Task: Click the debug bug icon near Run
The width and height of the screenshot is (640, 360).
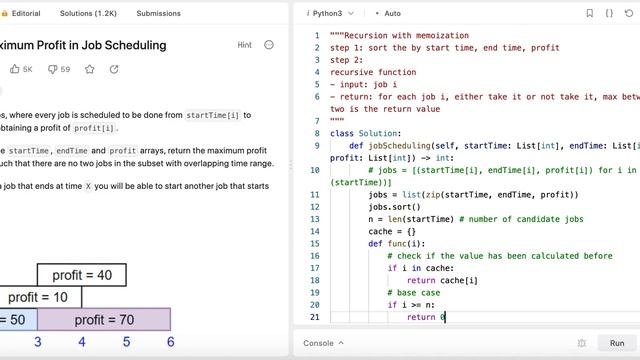Action: (582, 343)
